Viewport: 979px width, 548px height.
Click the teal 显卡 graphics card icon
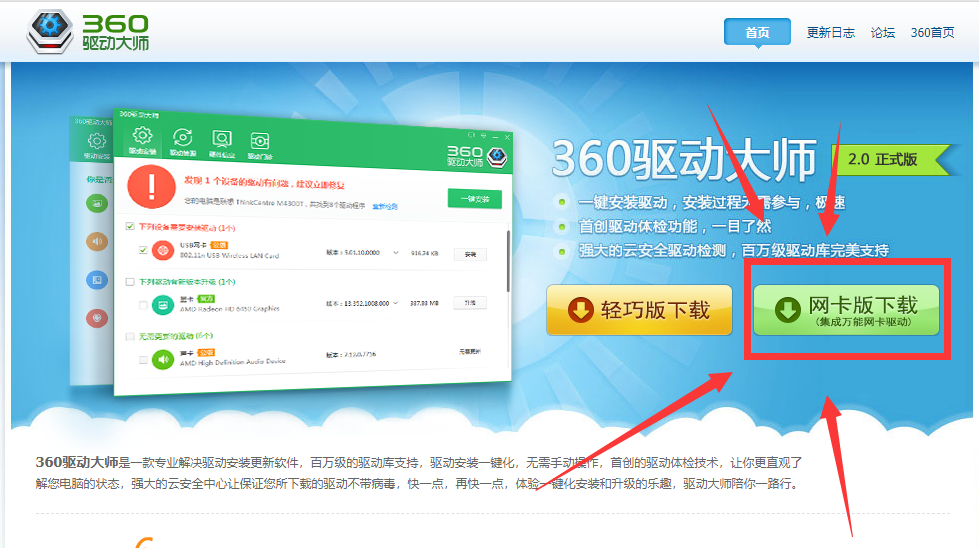[163, 305]
